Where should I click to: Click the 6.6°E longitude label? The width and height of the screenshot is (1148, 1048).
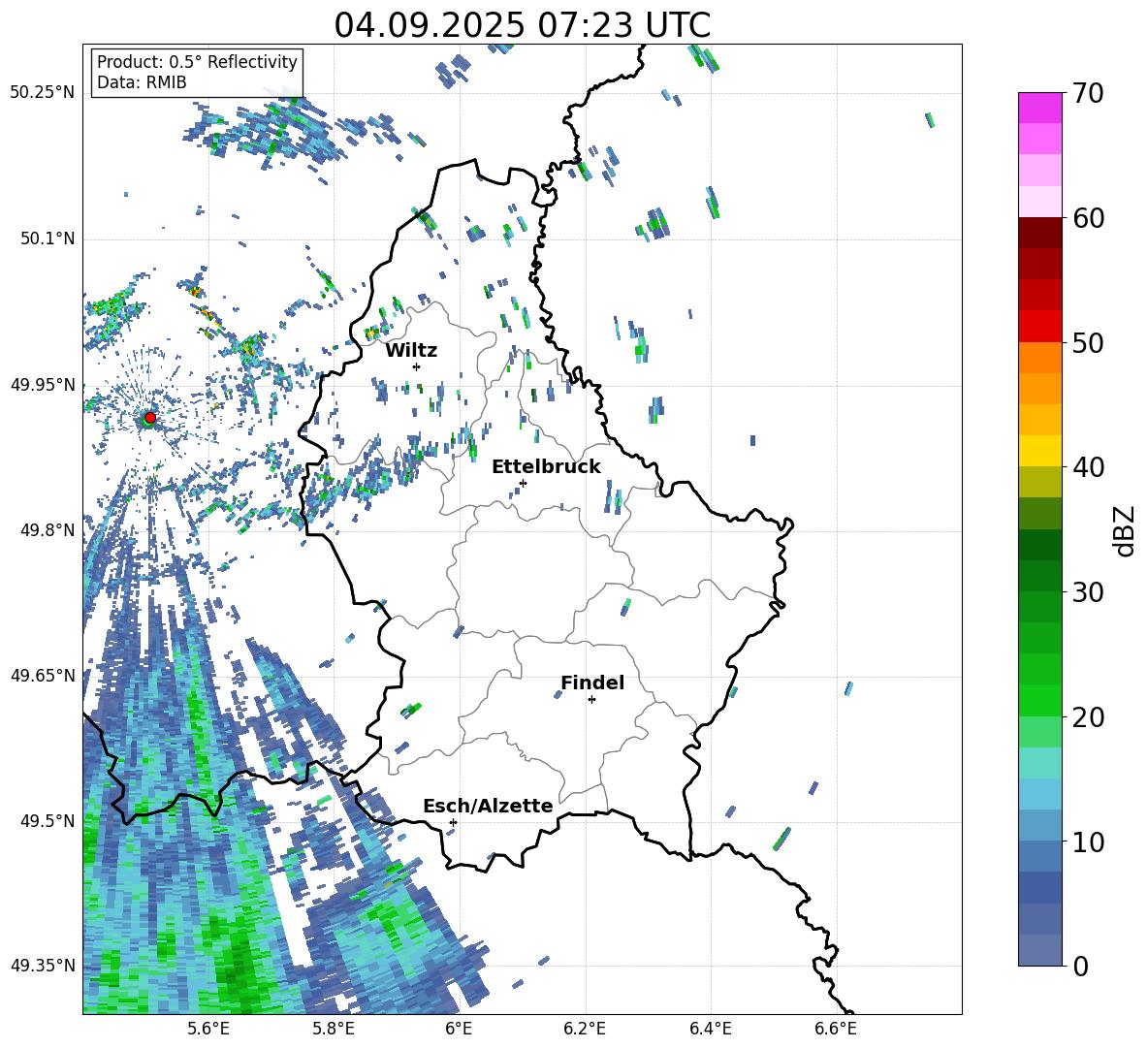pos(836,1029)
